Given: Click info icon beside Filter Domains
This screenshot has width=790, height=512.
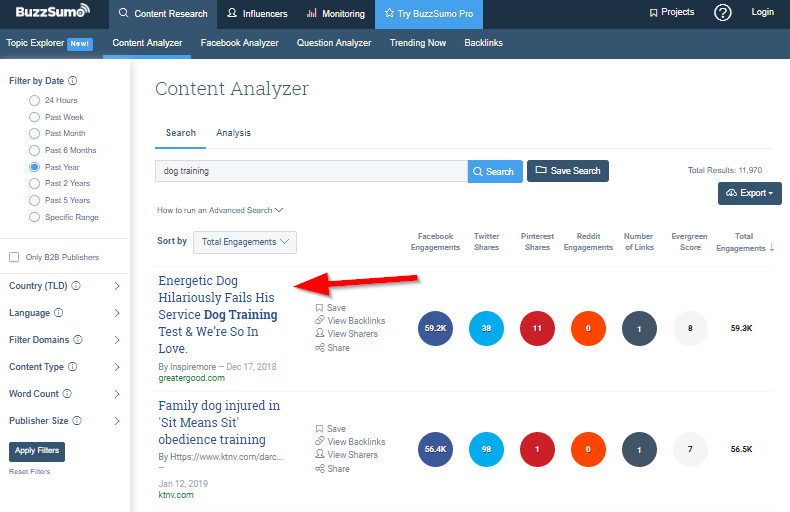Looking at the screenshot, I should coord(78,340).
